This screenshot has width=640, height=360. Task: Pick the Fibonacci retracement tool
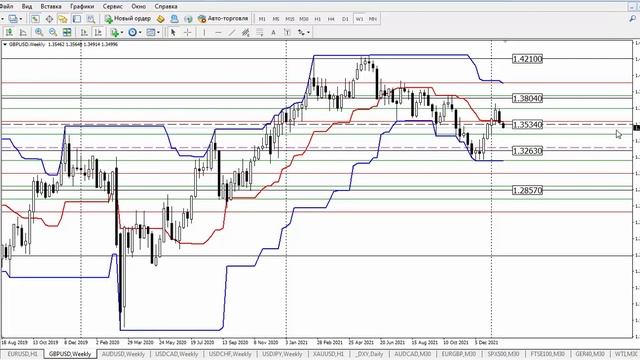pos(260,32)
